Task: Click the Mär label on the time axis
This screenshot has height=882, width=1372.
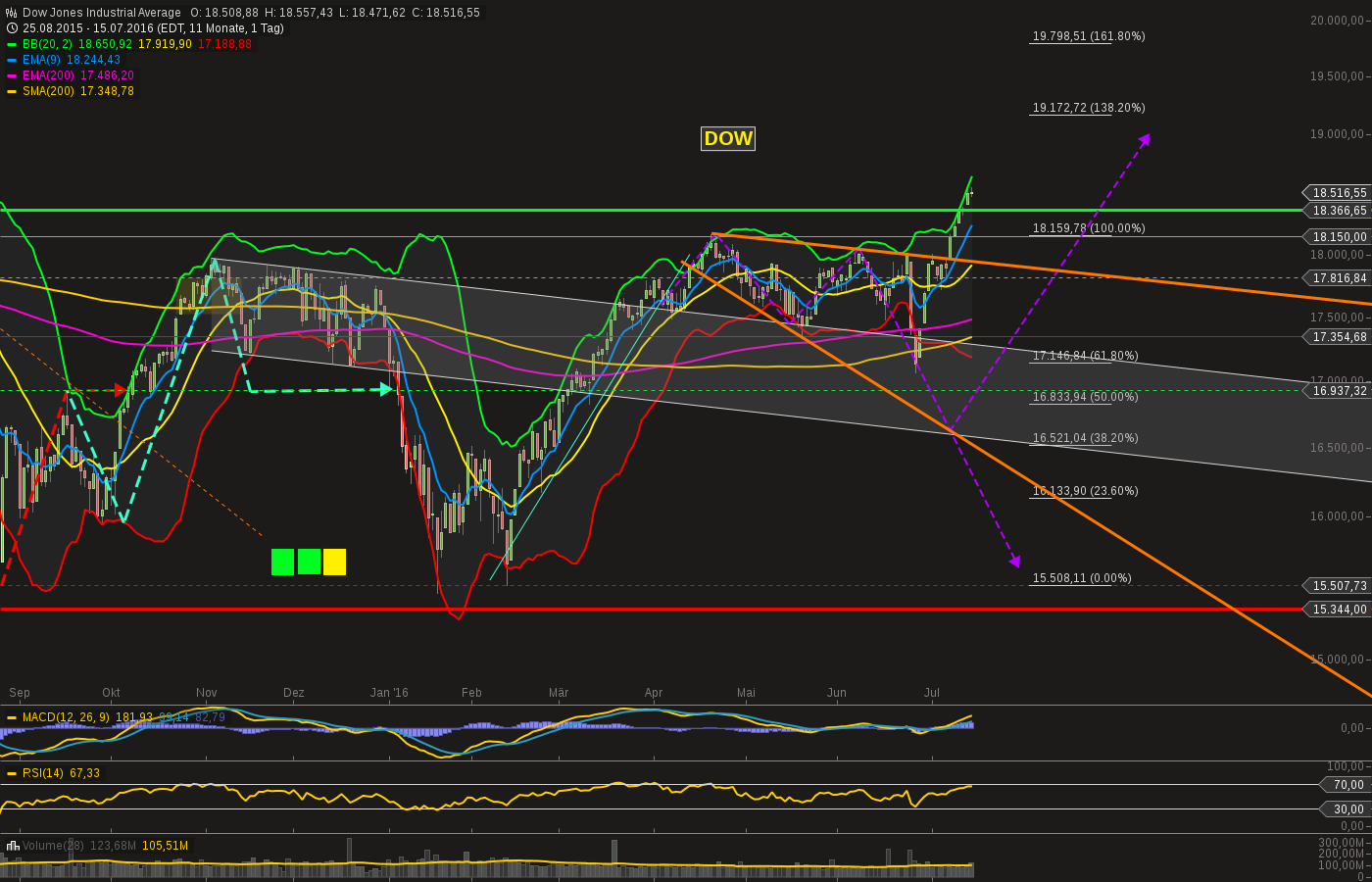Action: (559, 693)
